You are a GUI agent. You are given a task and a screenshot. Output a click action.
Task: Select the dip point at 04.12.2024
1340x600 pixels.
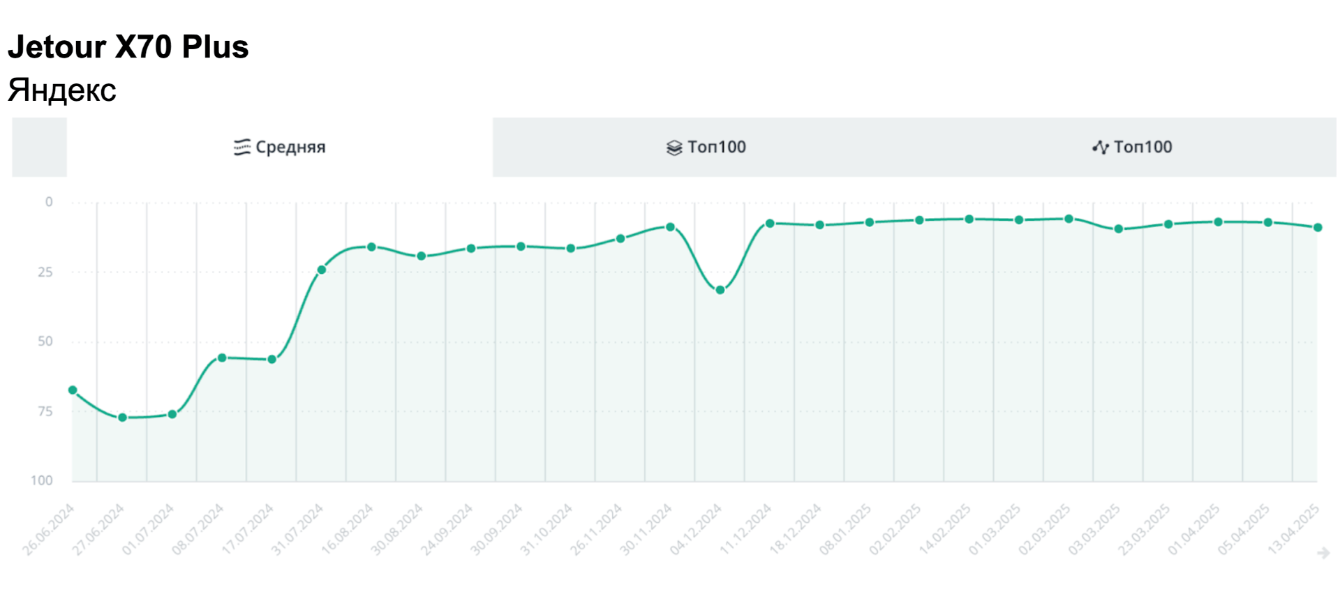click(720, 290)
